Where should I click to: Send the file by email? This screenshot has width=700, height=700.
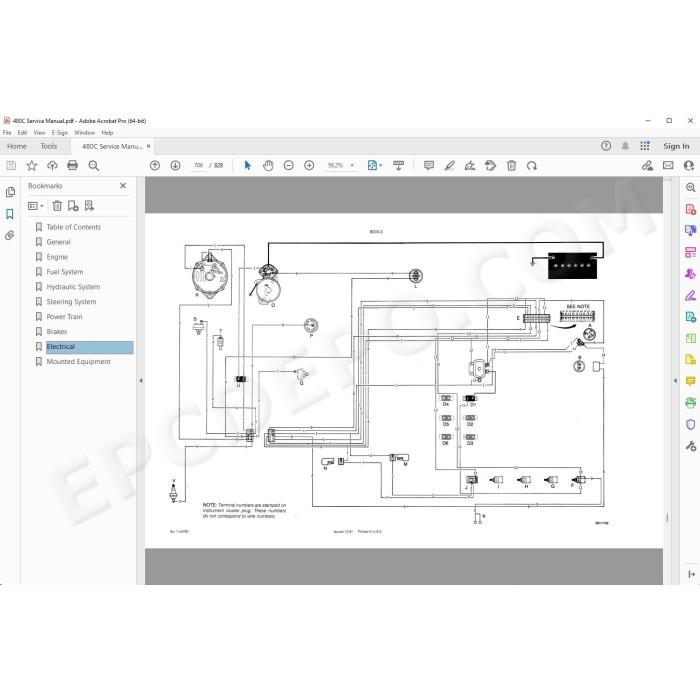(668, 166)
